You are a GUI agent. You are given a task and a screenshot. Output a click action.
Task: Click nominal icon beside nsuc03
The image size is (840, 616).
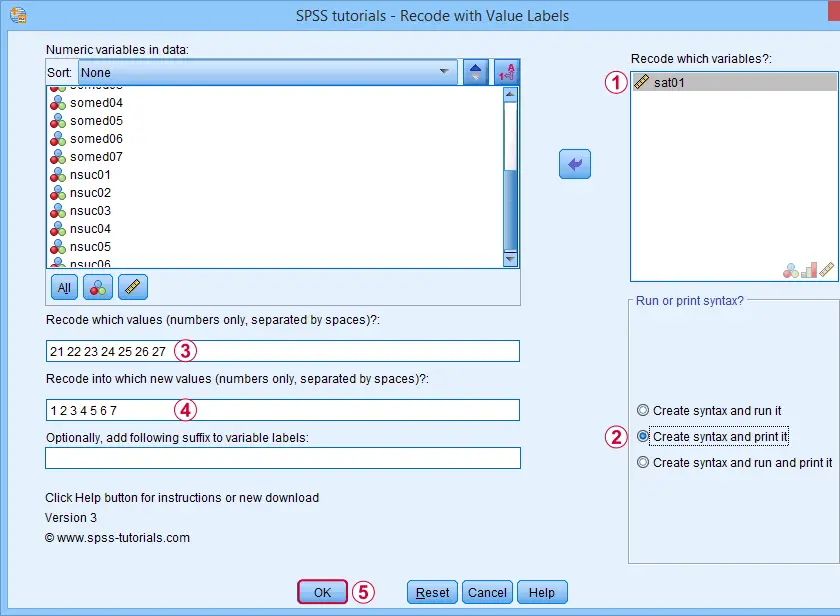click(x=58, y=211)
